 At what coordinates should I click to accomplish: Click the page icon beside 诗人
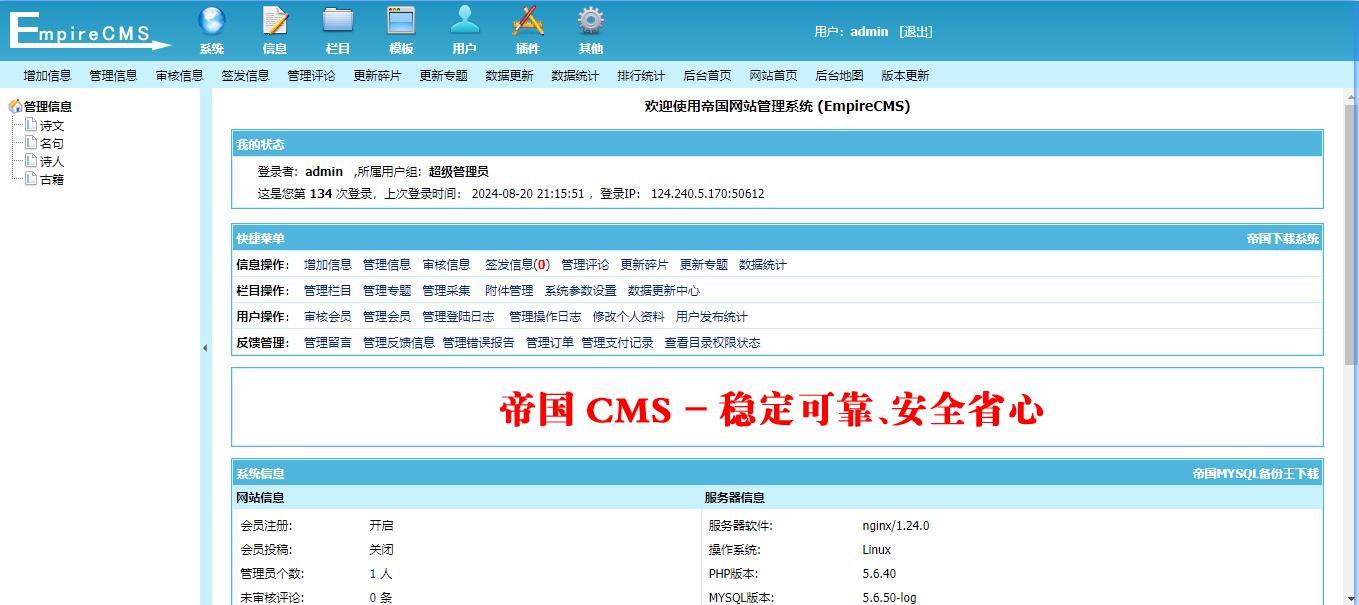click(31, 161)
